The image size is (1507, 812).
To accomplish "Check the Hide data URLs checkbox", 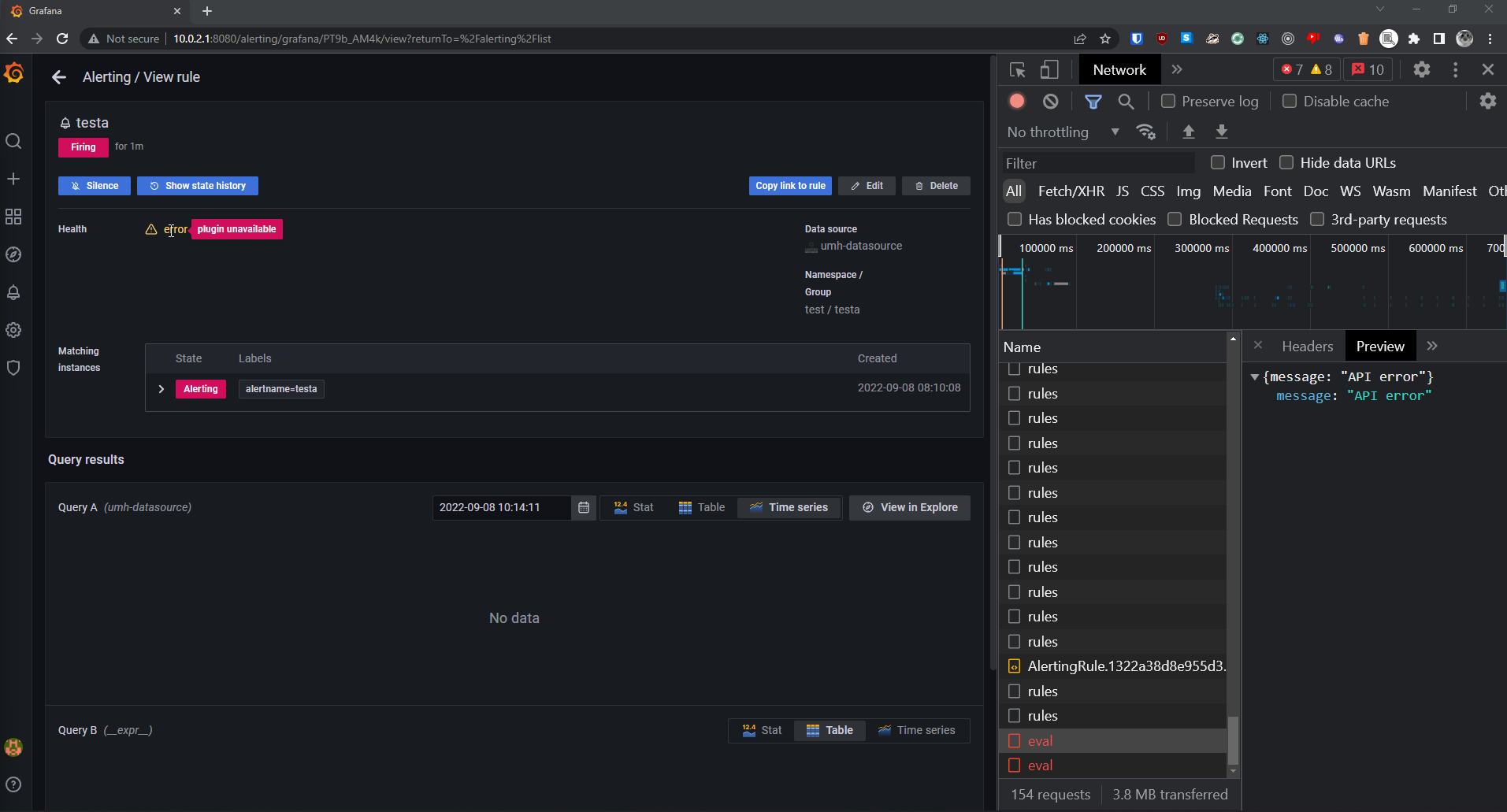I will tap(1288, 162).
